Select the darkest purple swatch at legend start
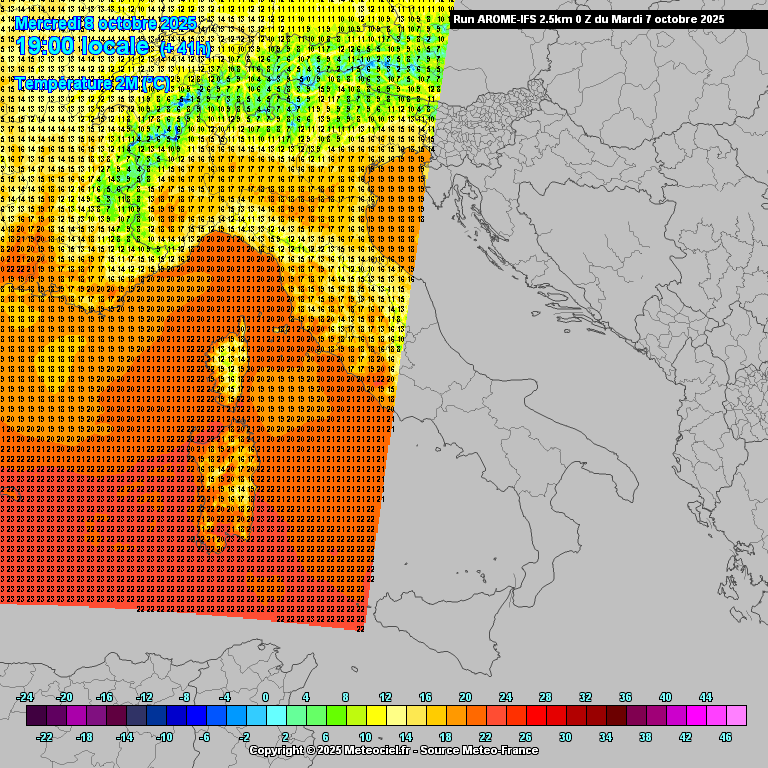This screenshot has height=768, width=768. pyautogui.click(x=36, y=715)
